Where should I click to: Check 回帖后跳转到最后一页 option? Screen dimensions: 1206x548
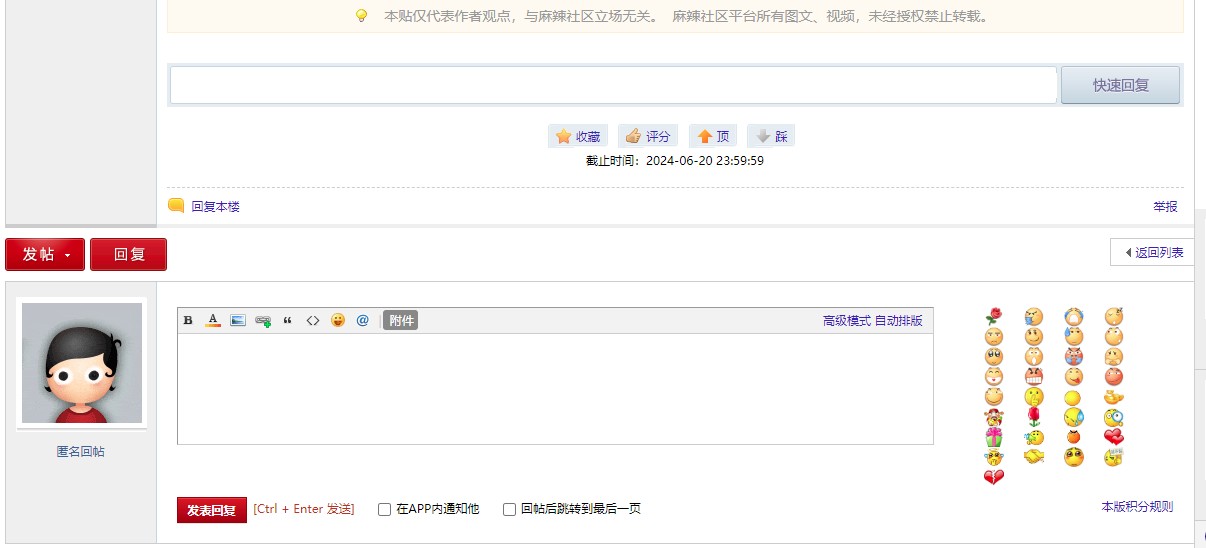click(x=509, y=509)
